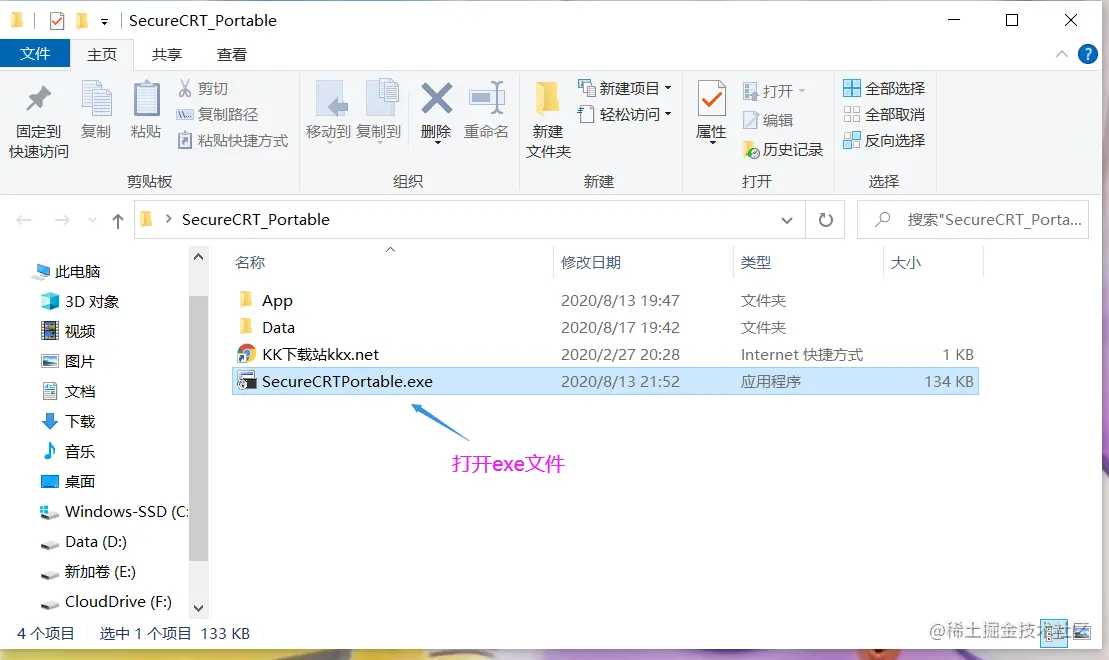Choose Paste shortcut (粘贴快捷方式)
This screenshot has height=660, width=1109.
(233, 141)
